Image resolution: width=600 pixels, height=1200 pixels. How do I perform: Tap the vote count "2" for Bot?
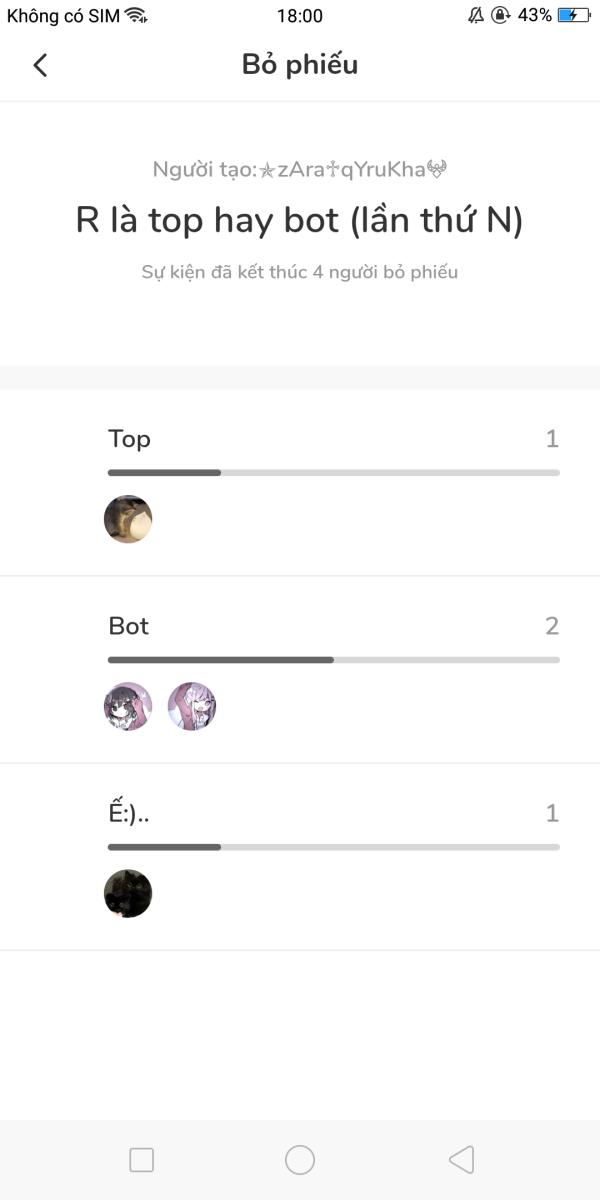coord(552,626)
